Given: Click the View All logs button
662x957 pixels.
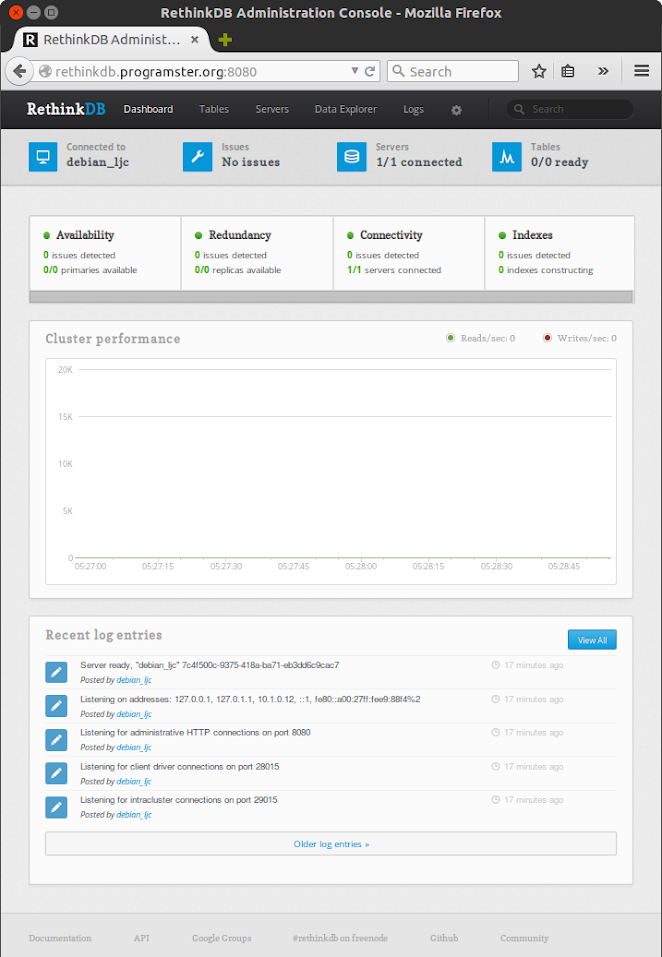Looking at the screenshot, I should coord(592,640).
